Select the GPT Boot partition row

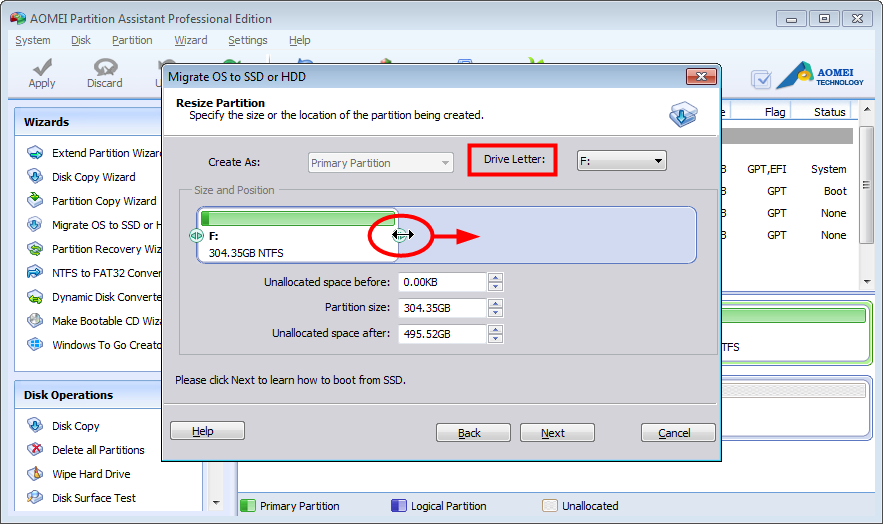[788, 191]
